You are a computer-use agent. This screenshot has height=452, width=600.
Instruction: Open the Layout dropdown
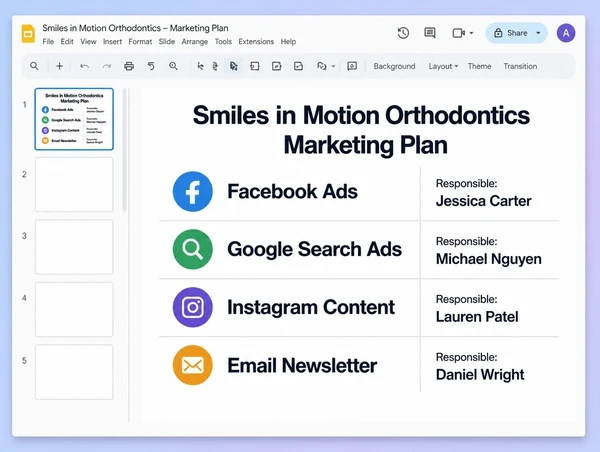pyautogui.click(x=443, y=66)
